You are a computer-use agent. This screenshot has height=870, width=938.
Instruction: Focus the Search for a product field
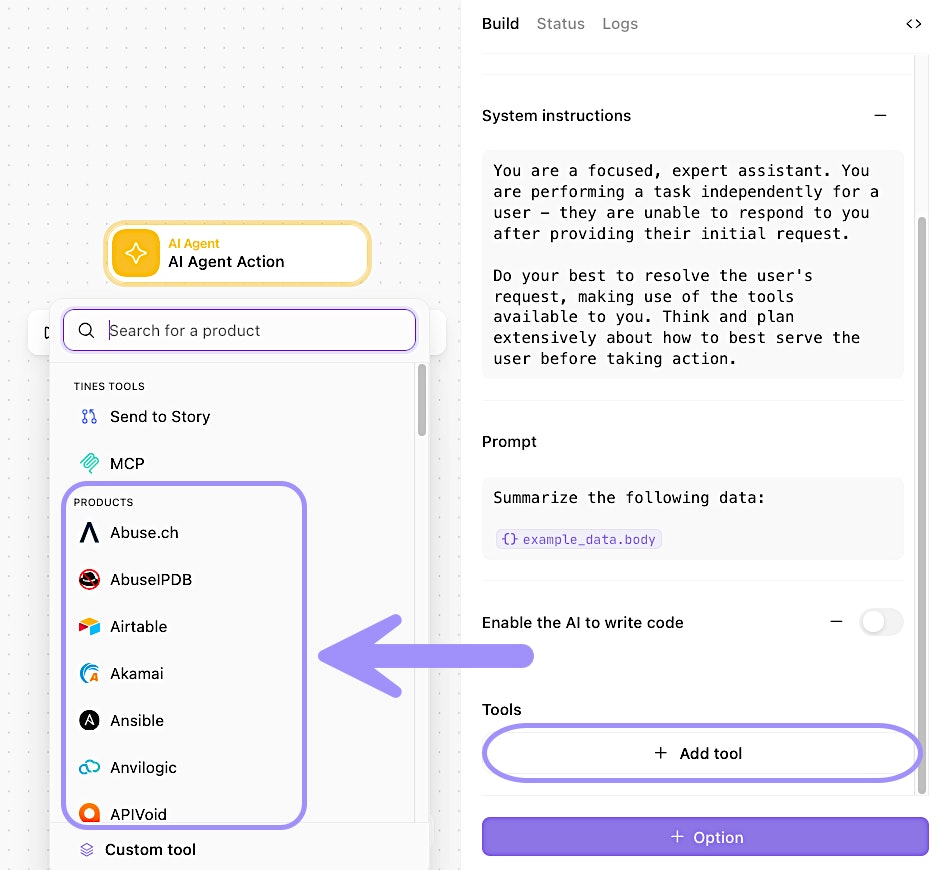click(239, 330)
